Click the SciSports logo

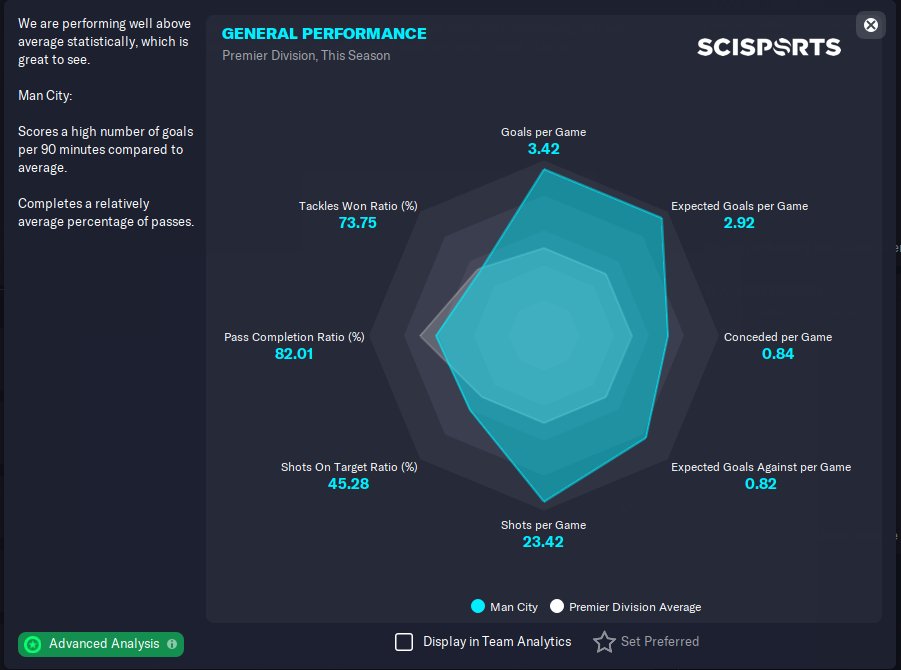[x=768, y=46]
